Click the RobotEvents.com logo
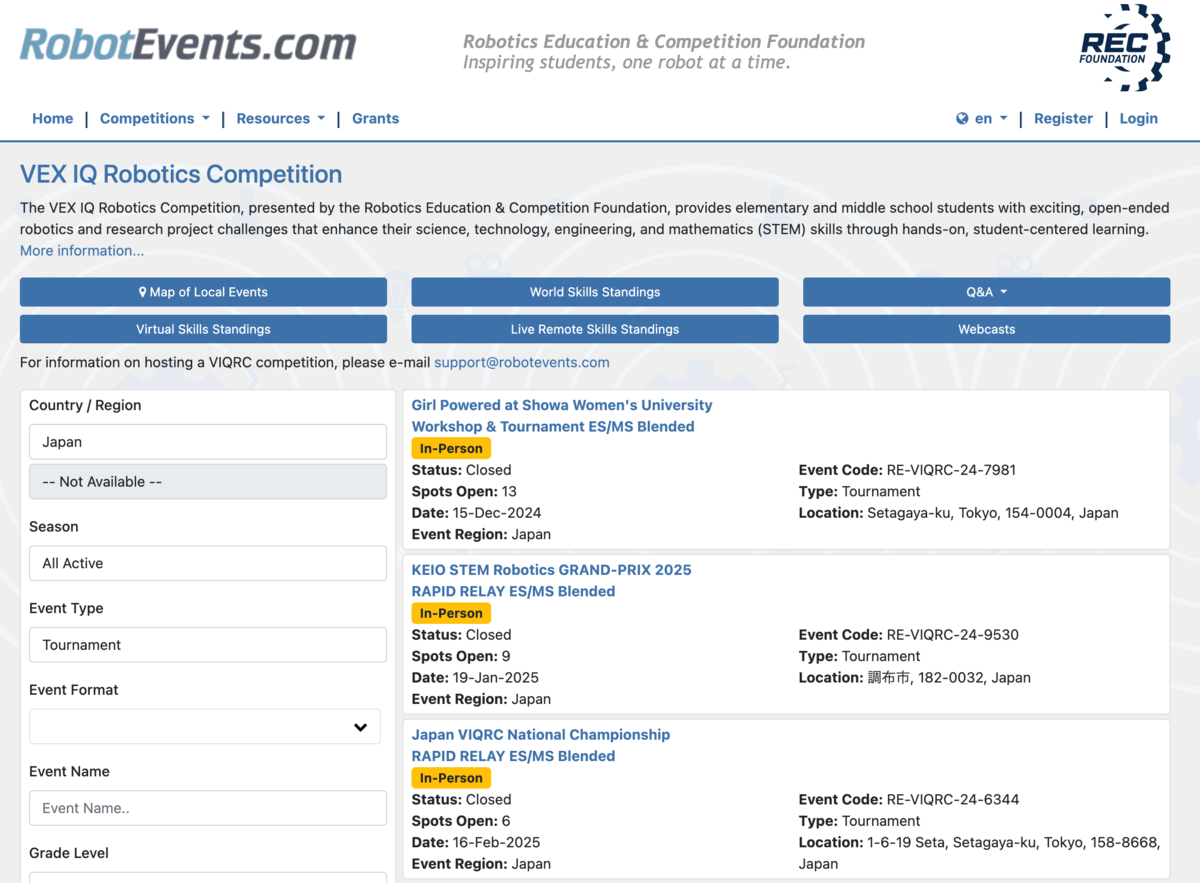Screen dimensions: 1200x883 click(x=188, y=44)
